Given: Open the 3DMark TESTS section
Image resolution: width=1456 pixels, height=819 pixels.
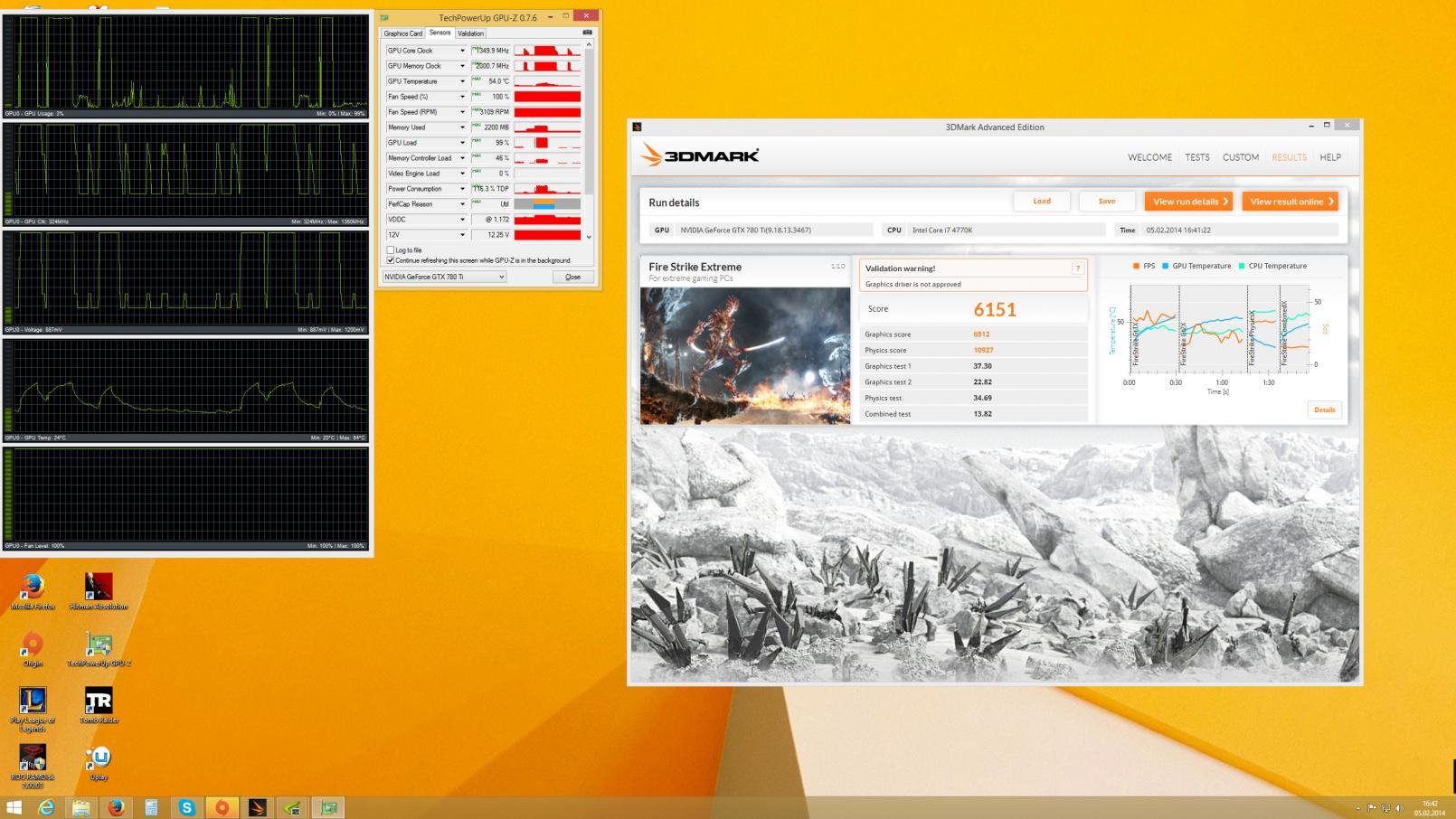Looking at the screenshot, I should tap(1197, 157).
